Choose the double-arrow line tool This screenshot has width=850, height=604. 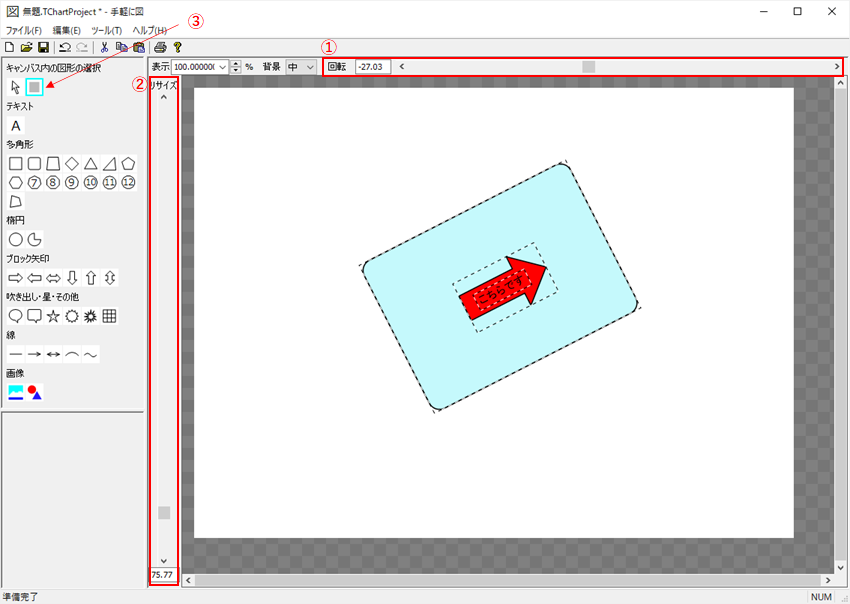pos(53,354)
